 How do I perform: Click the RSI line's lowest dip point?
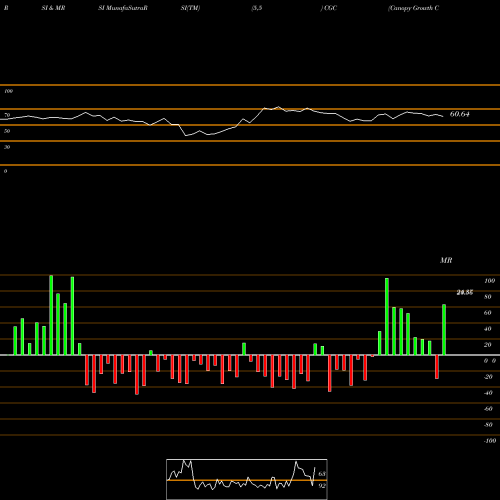[186, 136]
